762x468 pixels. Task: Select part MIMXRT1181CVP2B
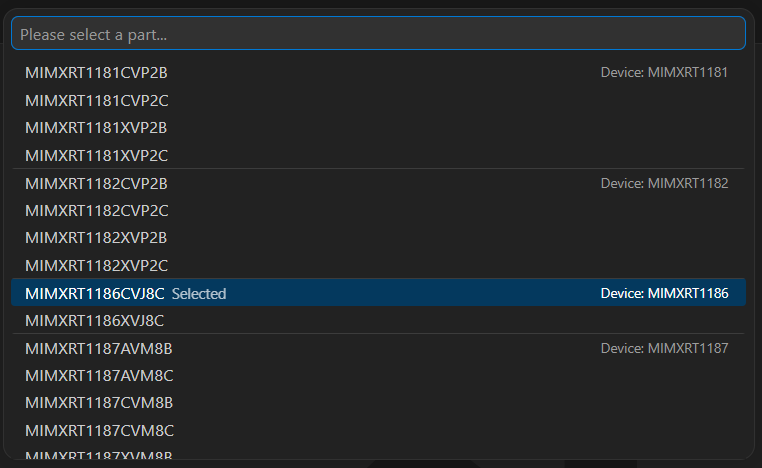click(96, 73)
